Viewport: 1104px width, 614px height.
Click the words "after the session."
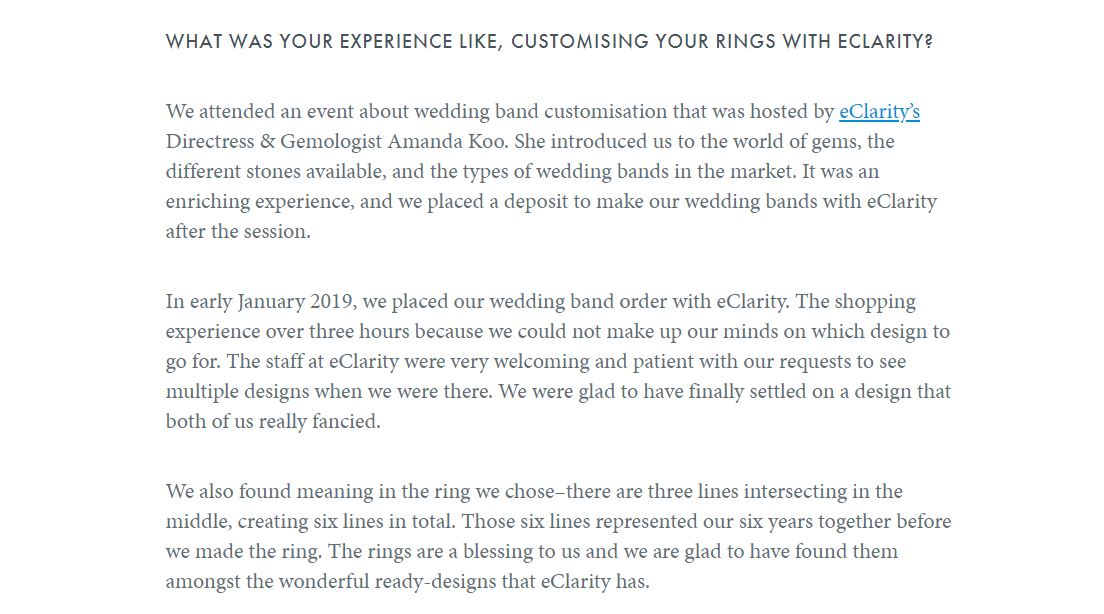[x=238, y=232]
